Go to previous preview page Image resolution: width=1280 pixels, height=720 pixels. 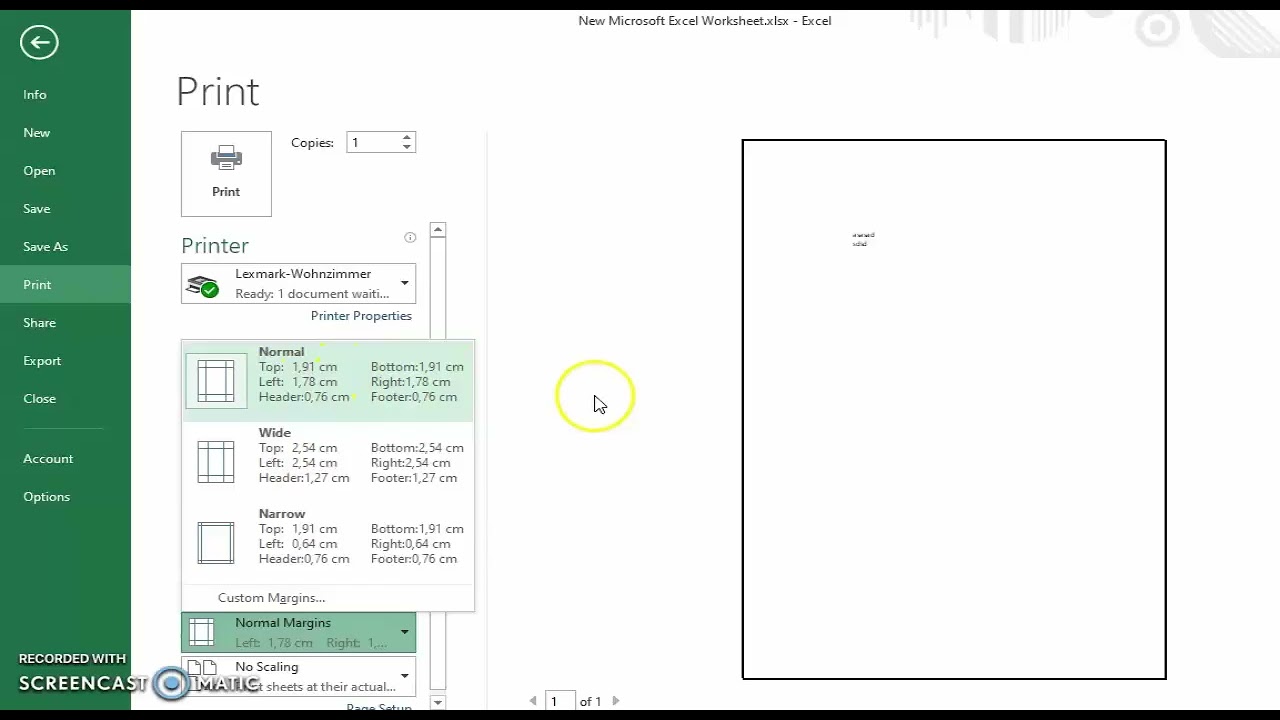pyautogui.click(x=533, y=701)
